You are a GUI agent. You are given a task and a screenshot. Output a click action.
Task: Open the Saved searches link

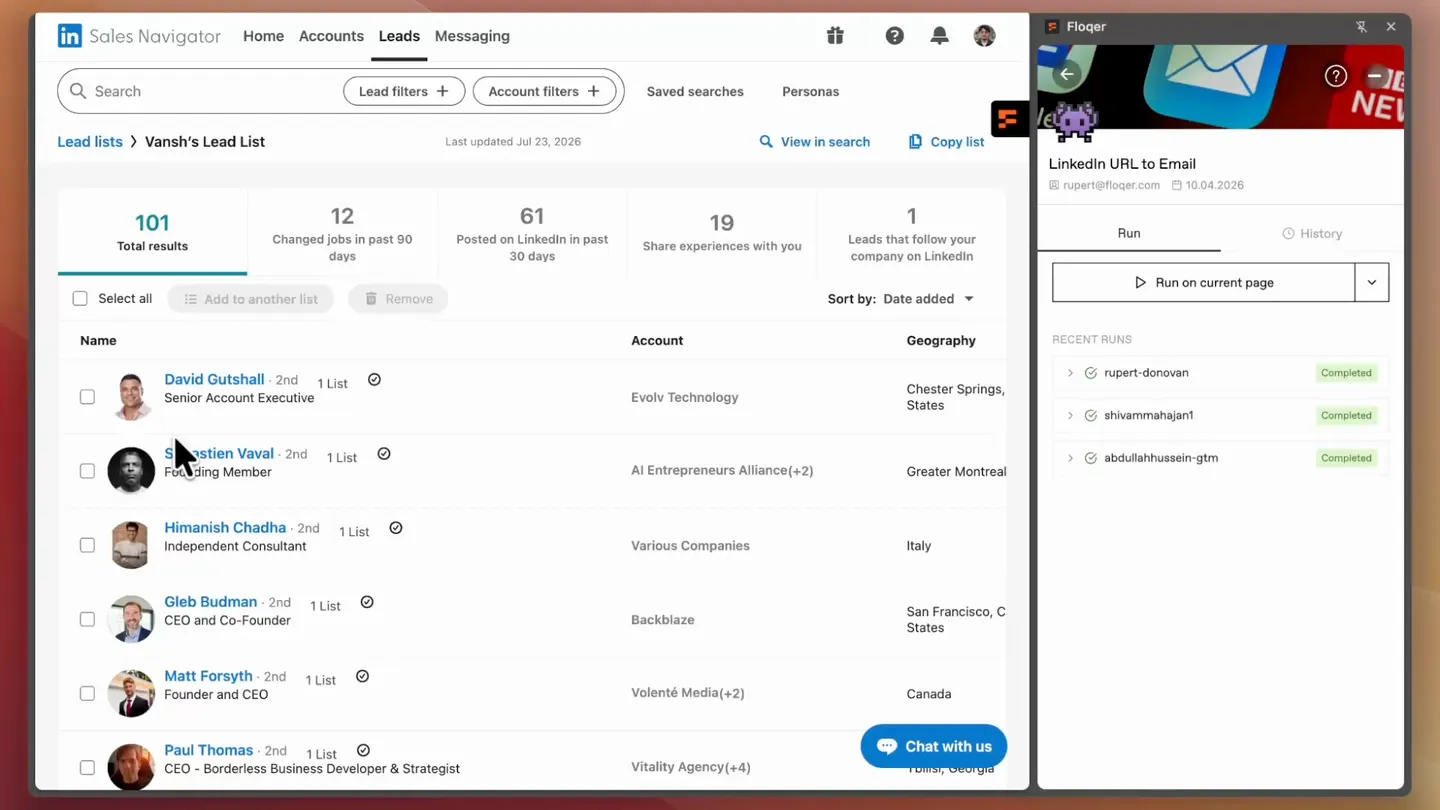(695, 92)
